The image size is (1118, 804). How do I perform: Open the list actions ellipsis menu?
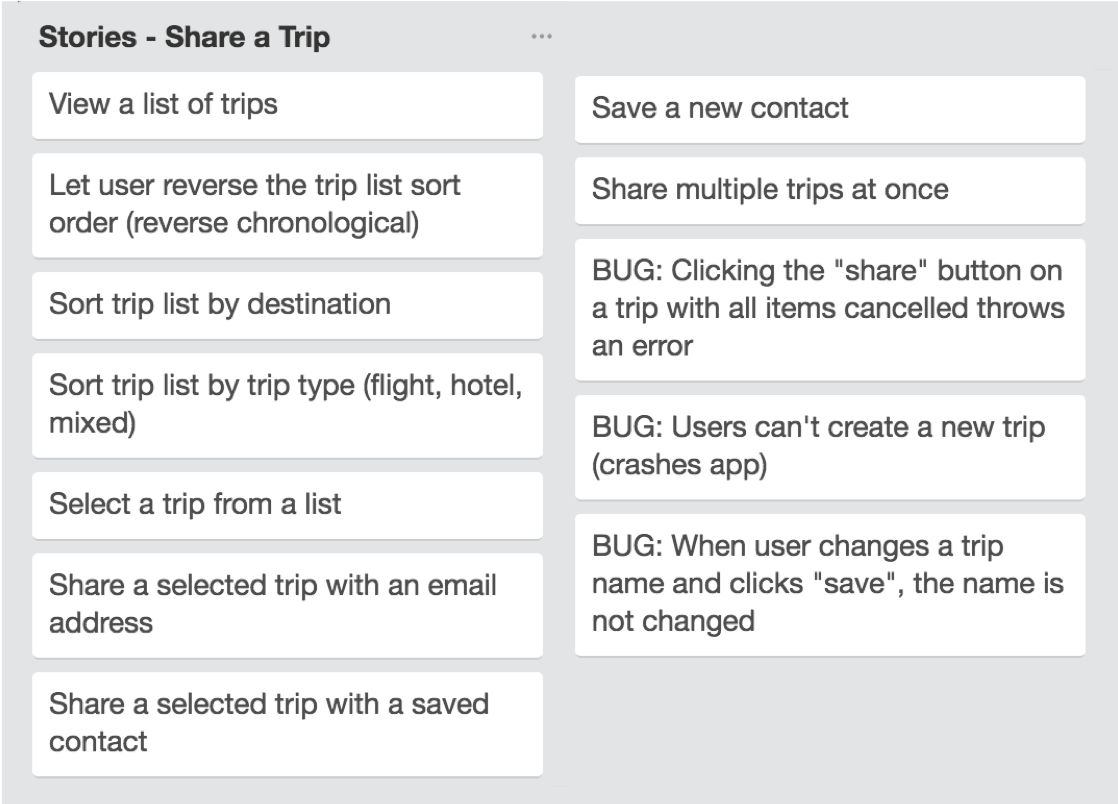pyautogui.click(x=541, y=37)
